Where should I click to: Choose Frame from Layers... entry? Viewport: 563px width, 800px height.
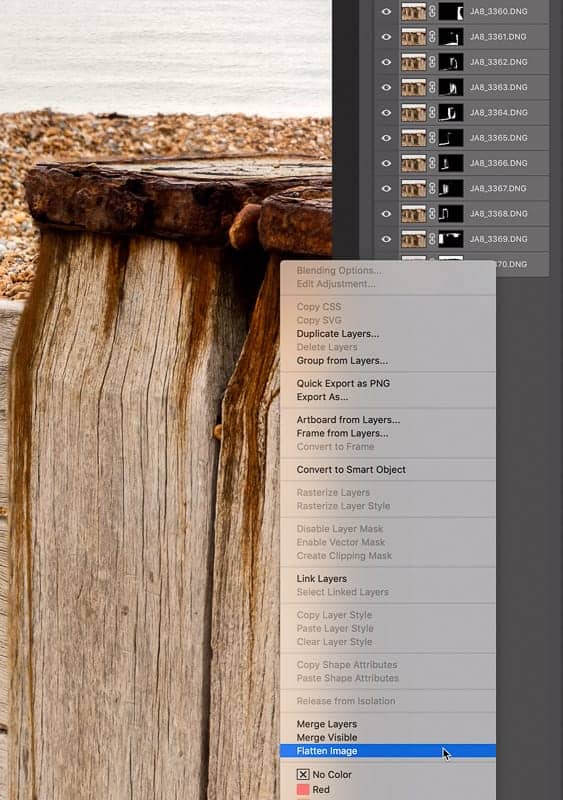click(x=342, y=433)
